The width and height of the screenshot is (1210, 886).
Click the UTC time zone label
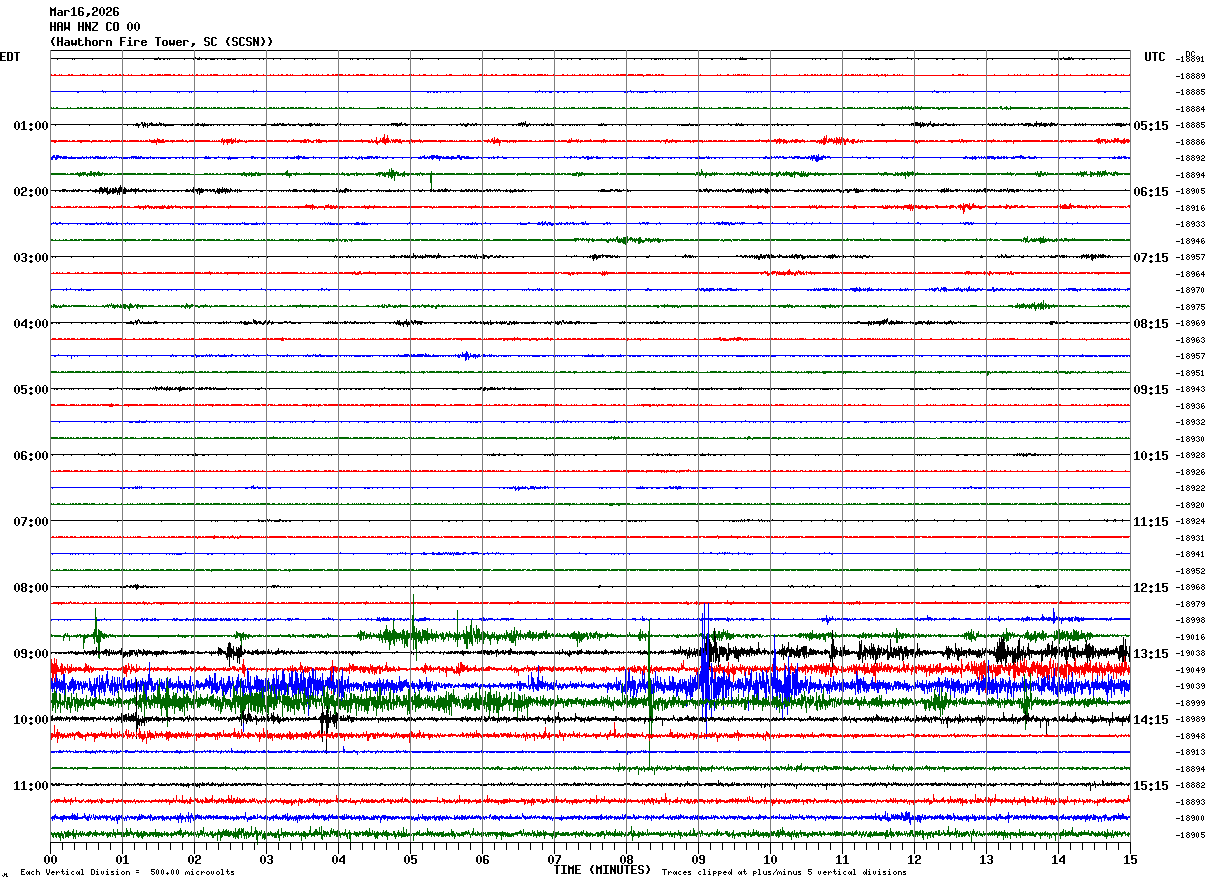click(x=1155, y=57)
